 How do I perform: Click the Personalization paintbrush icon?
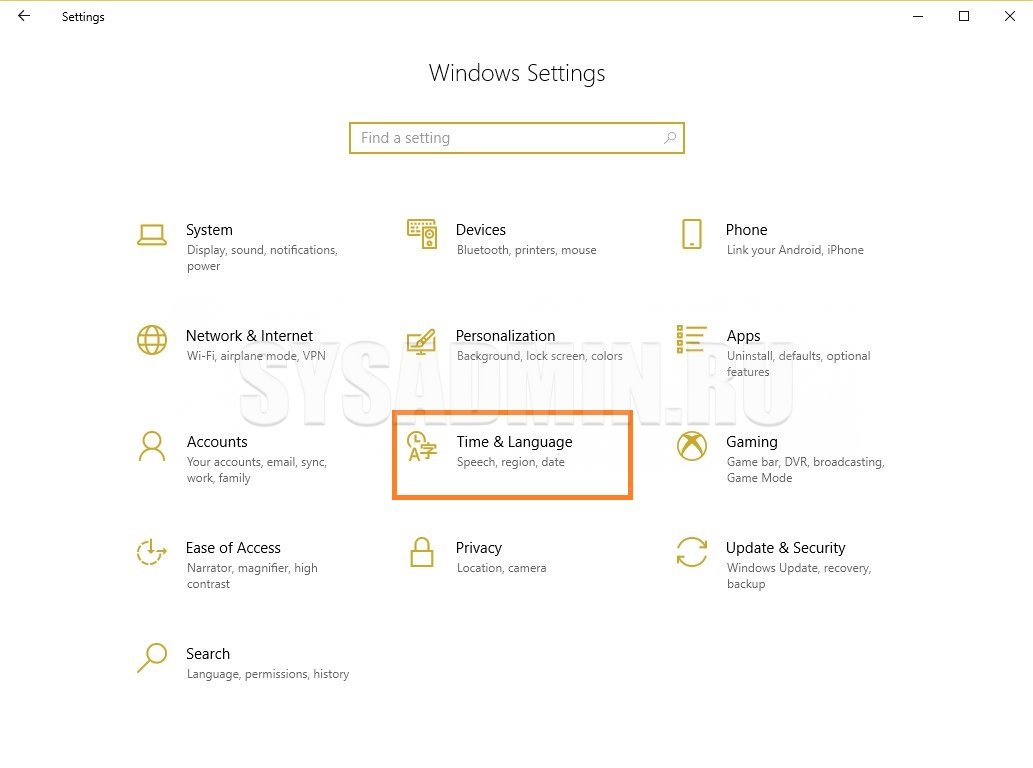(x=422, y=341)
